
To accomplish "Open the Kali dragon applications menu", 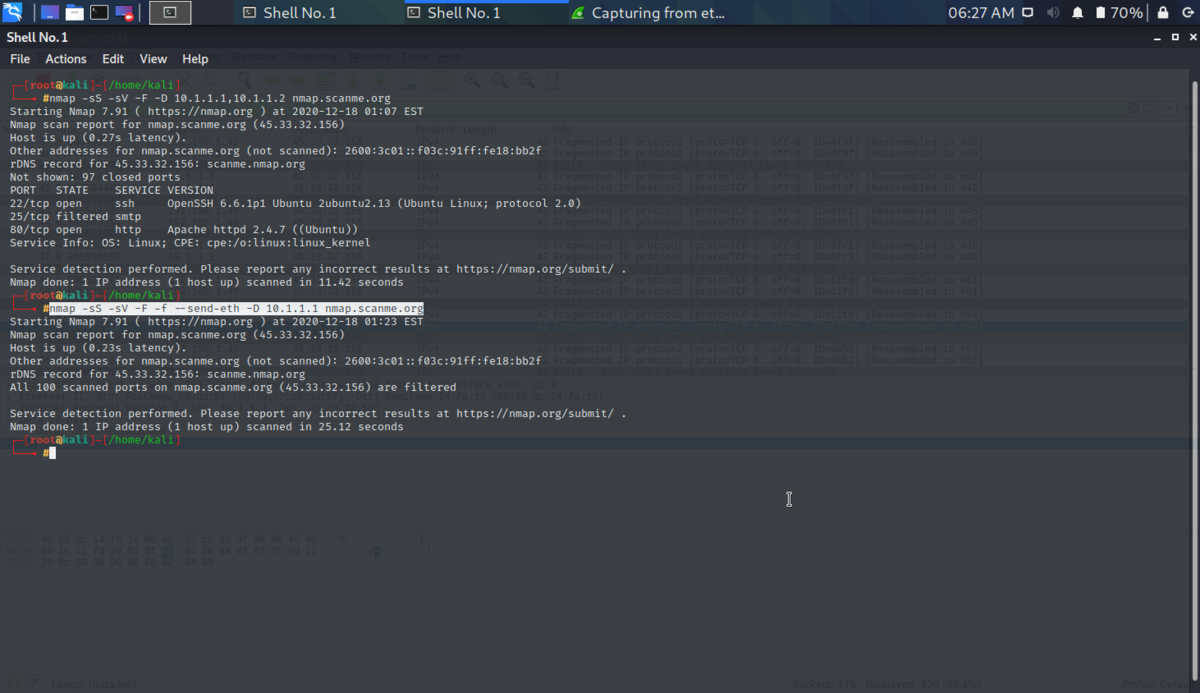I will pyautogui.click(x=14, y=13).
